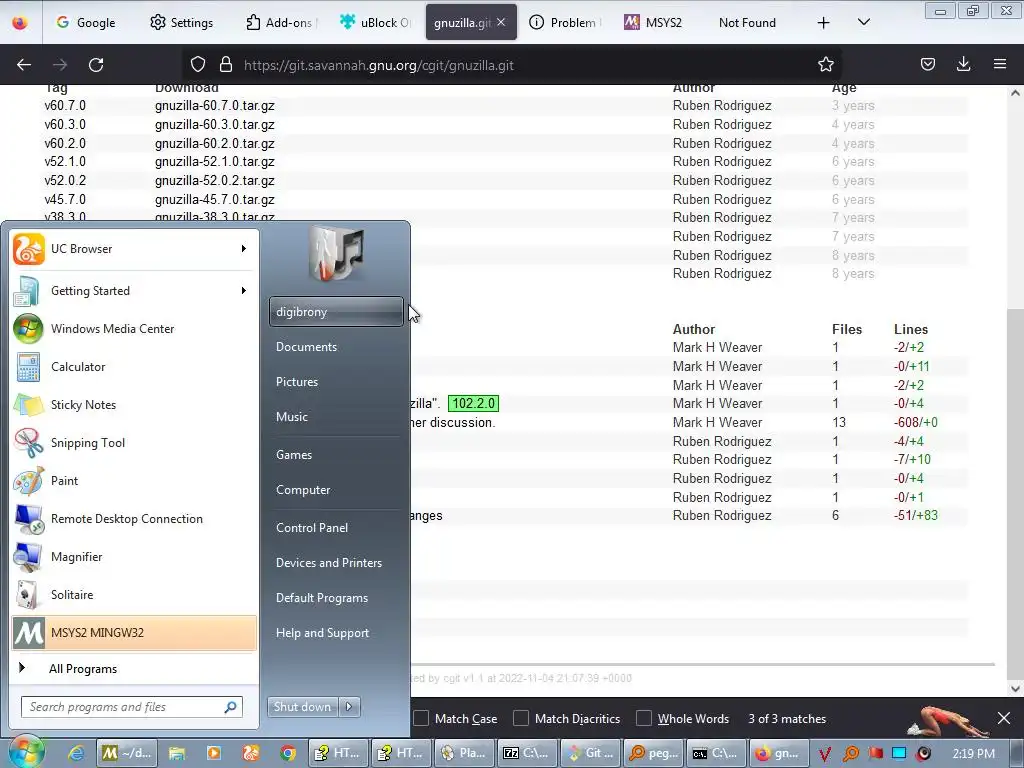Launch Magnifier

pyautogui.click(x=134, y=556)
